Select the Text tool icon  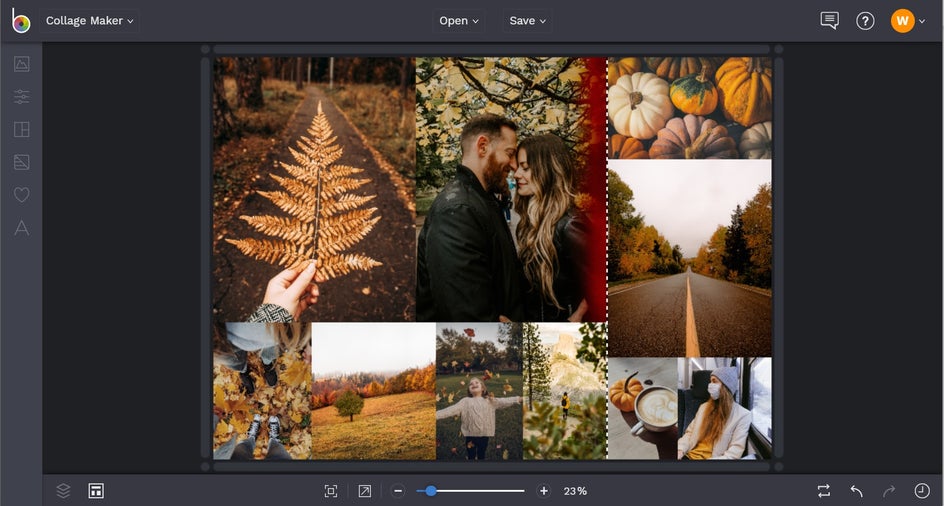[x=21, y=228]
